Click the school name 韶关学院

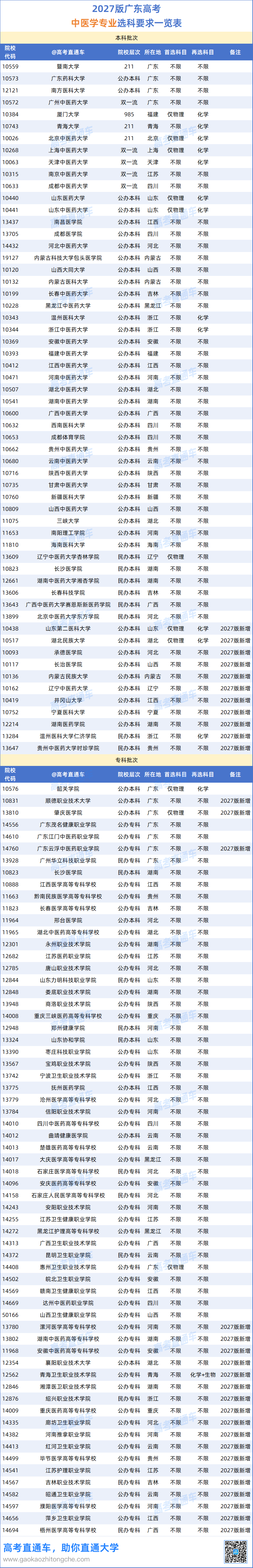(x=68, y=789)
